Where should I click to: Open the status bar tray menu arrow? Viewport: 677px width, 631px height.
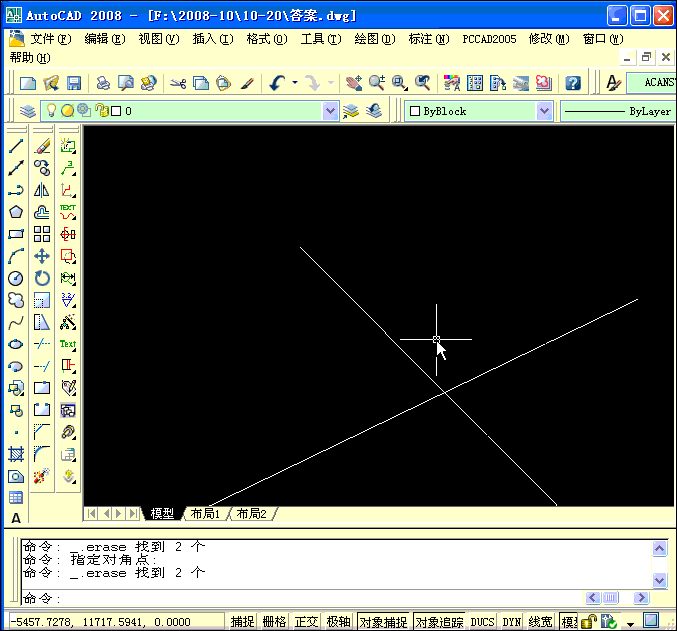click(631, 624)
